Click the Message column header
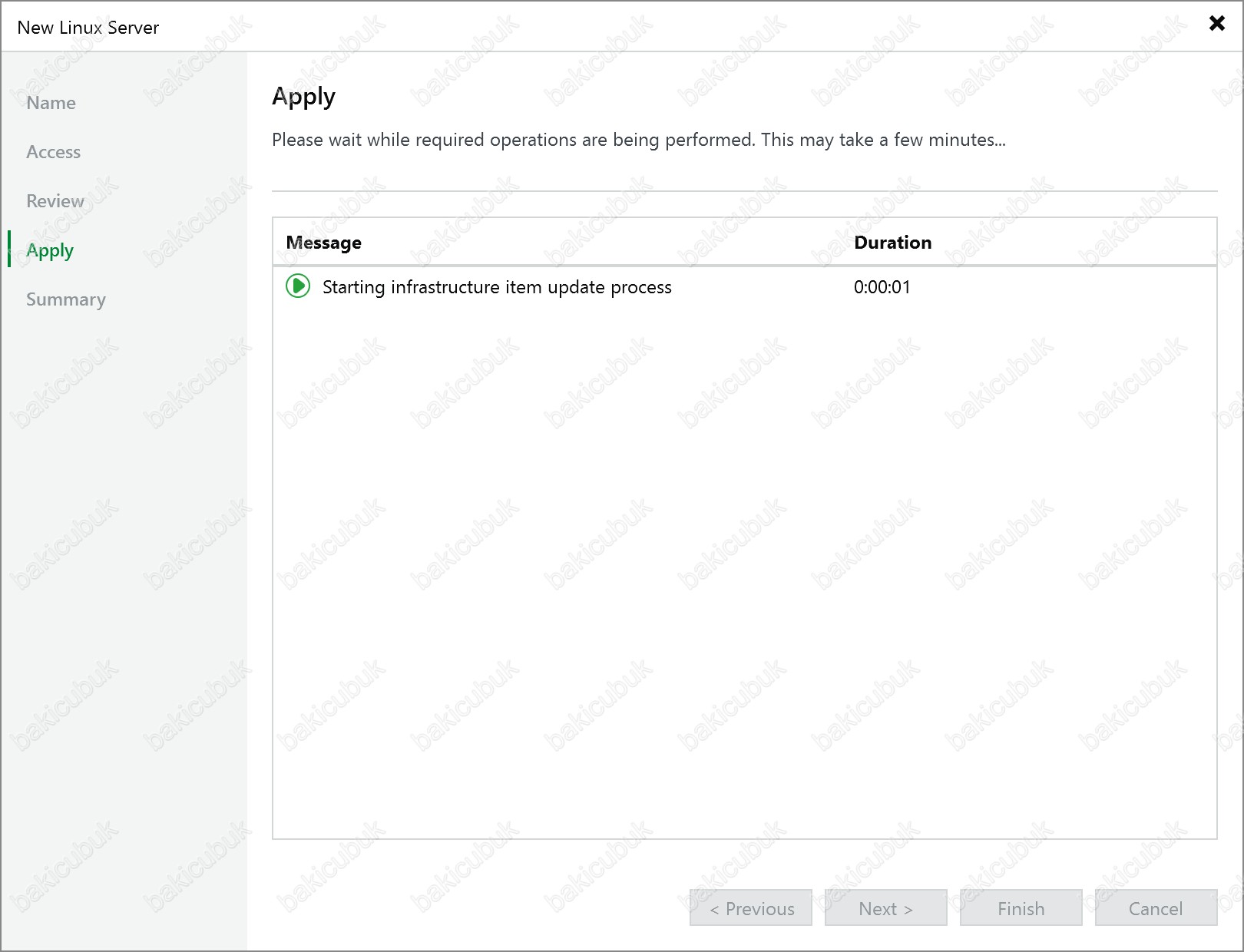 323,243
